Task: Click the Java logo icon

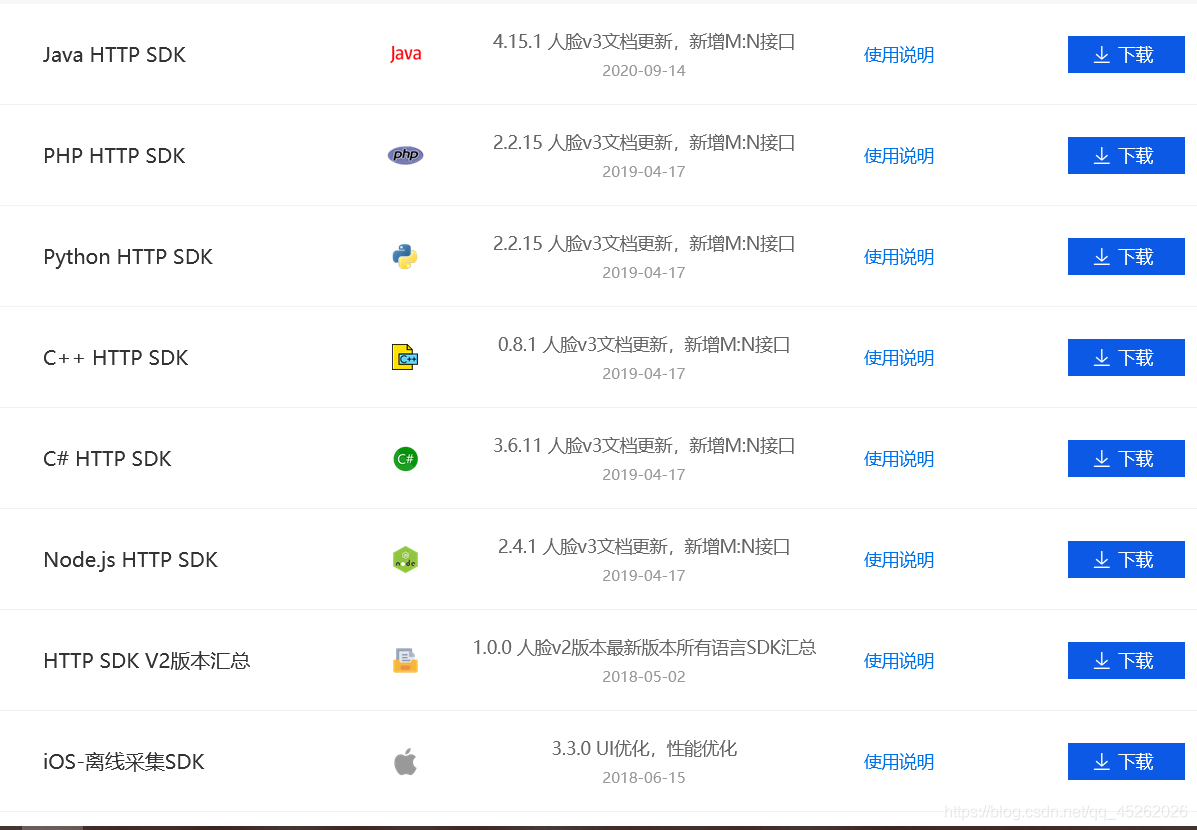Action: pyautogui.click(x=405, y=54)
